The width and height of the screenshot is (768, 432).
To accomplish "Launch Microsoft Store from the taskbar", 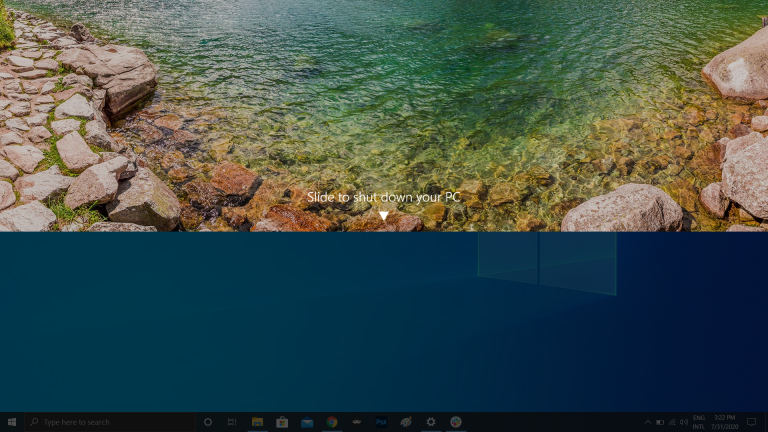I will click(x=282, y=422).
